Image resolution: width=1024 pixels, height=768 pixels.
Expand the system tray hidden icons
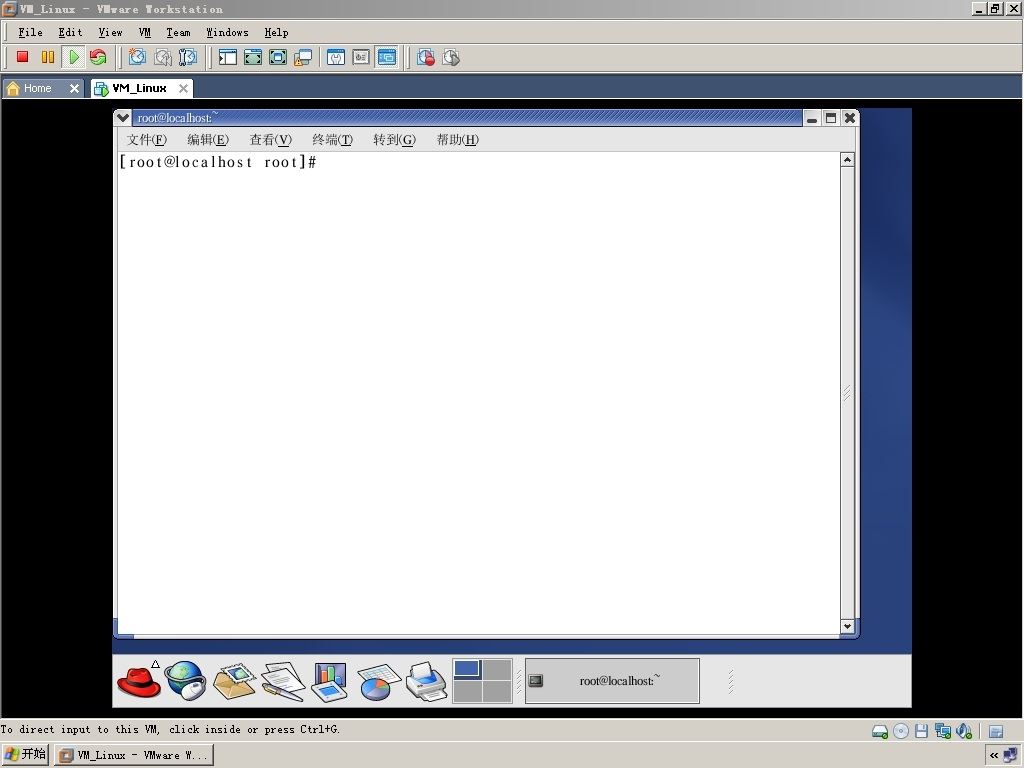[993, 756]
